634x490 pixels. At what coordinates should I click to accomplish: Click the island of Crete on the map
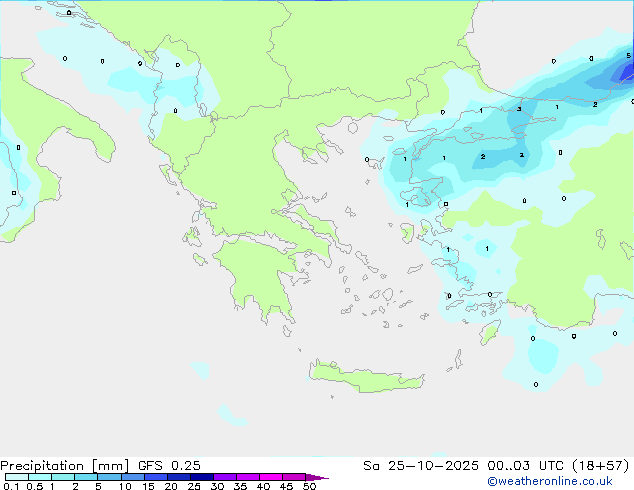click(366, 377)
